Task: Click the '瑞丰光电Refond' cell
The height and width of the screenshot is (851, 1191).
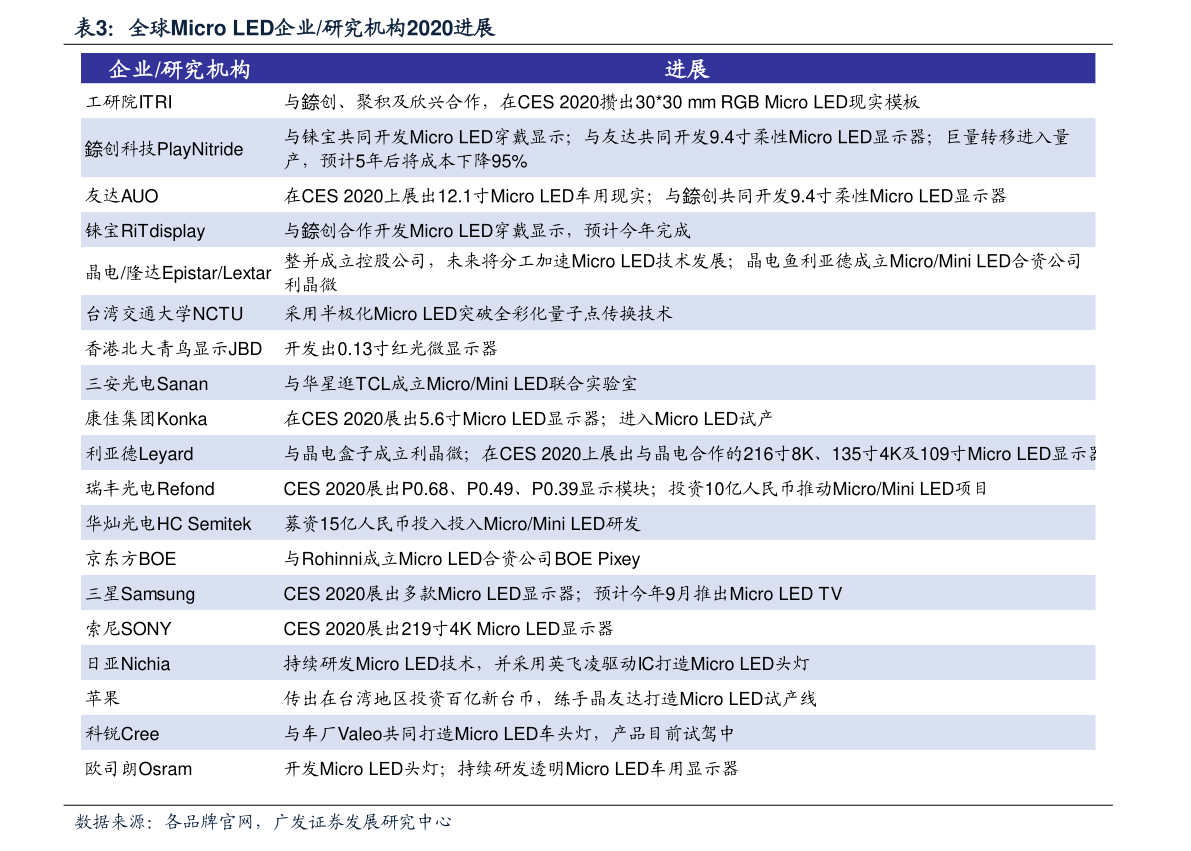Action: [150, 489]
